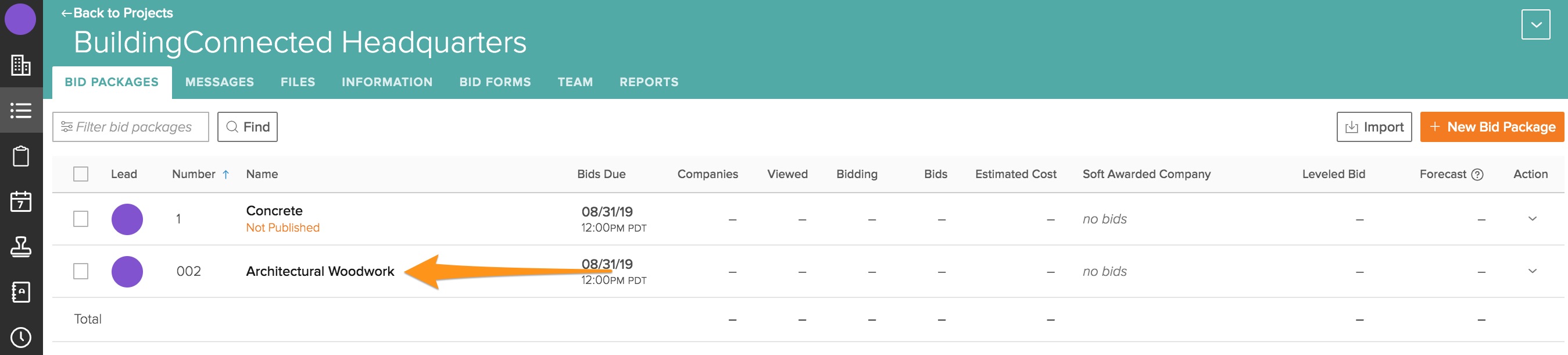This screenshot has width=1568, height=355.
Task: Check the Concrete bid package checkbox
Action: click(80, 219)
